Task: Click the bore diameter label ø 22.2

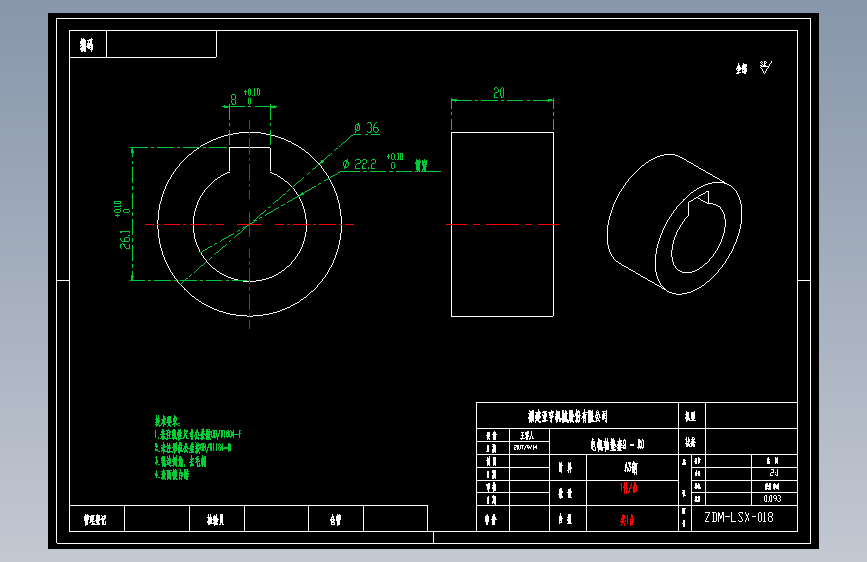Action: [359, 164]
